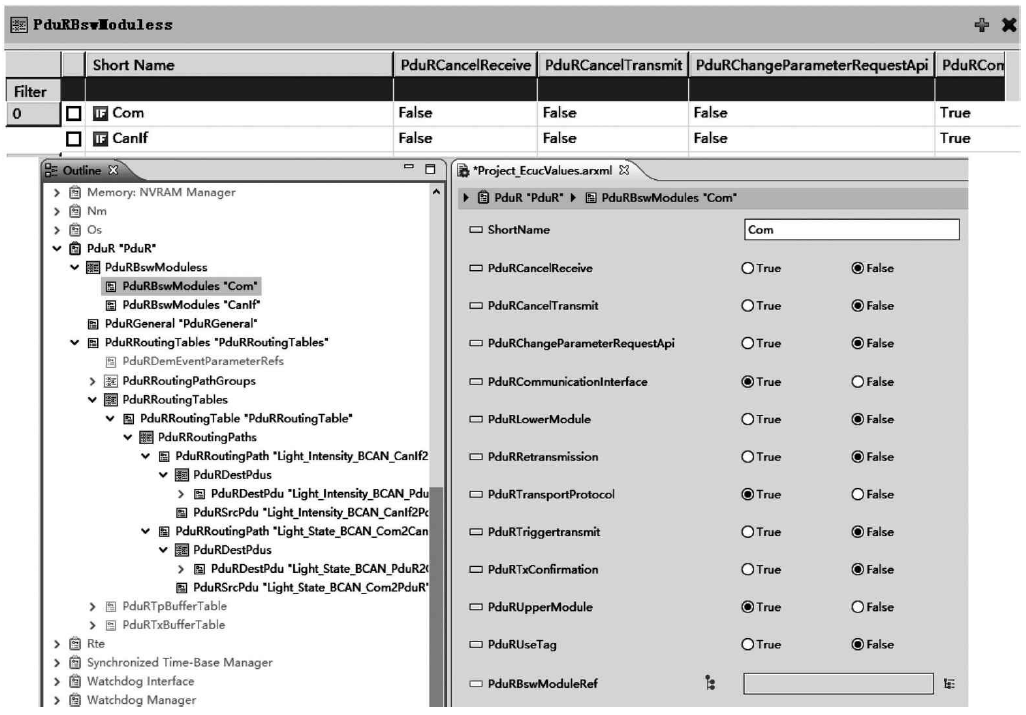The height and width of the screenshot is (715, 1026).
Task: Collapse PduRRoutingTables "PduRRoutingTables" node
Action: (x=75, y=343)
